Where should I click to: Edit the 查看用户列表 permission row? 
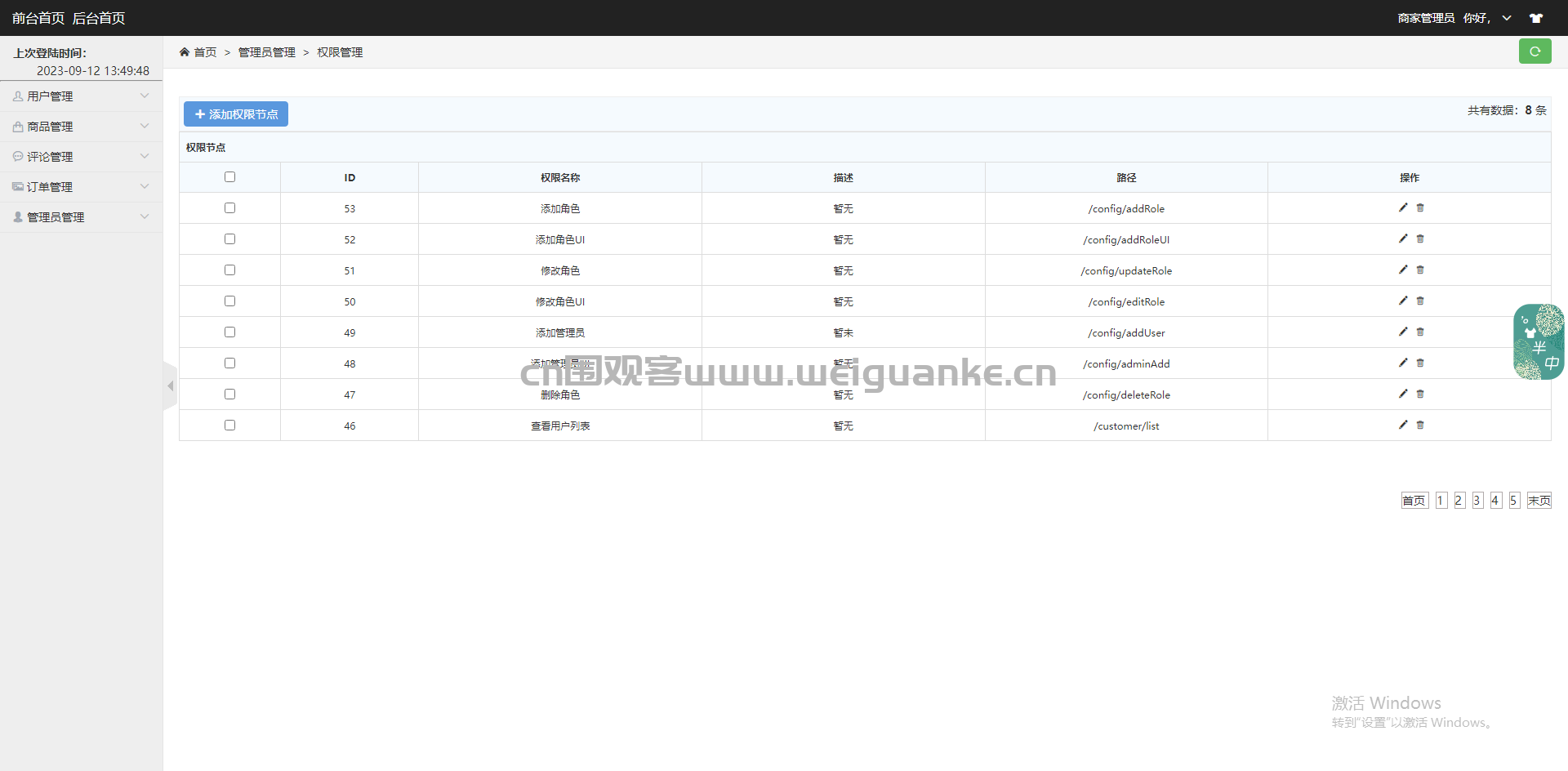click(1403, 425)
